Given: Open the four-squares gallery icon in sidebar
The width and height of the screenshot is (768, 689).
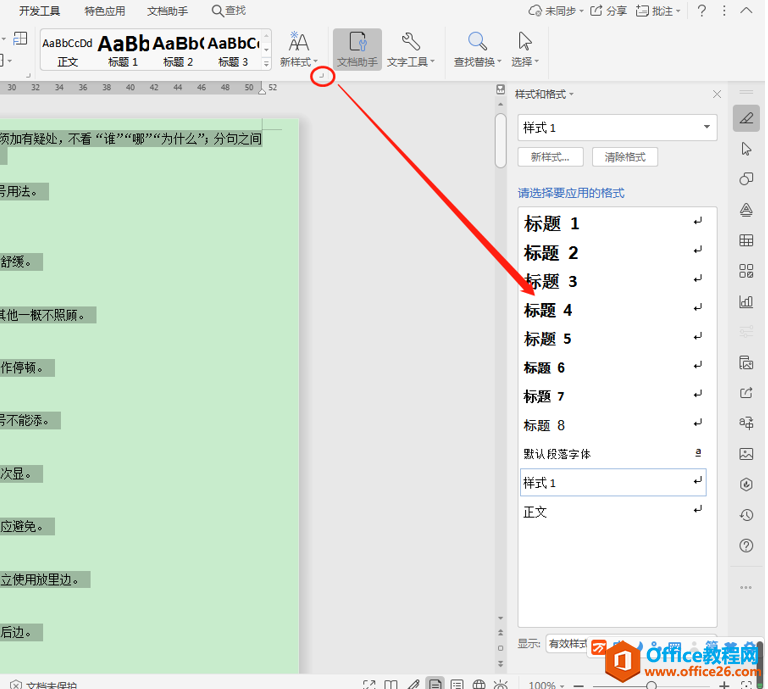Looking at the screenshot, I should [746, 271].
